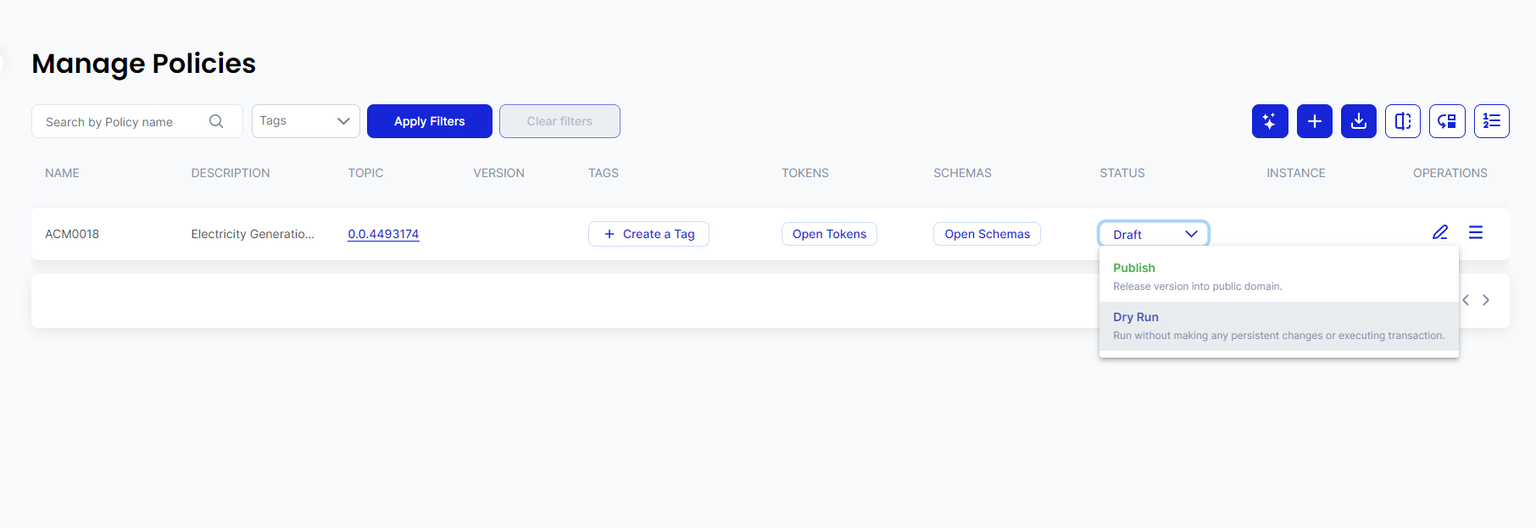Focus the Search by Policy name field
1536x528 pixels.
122,122
